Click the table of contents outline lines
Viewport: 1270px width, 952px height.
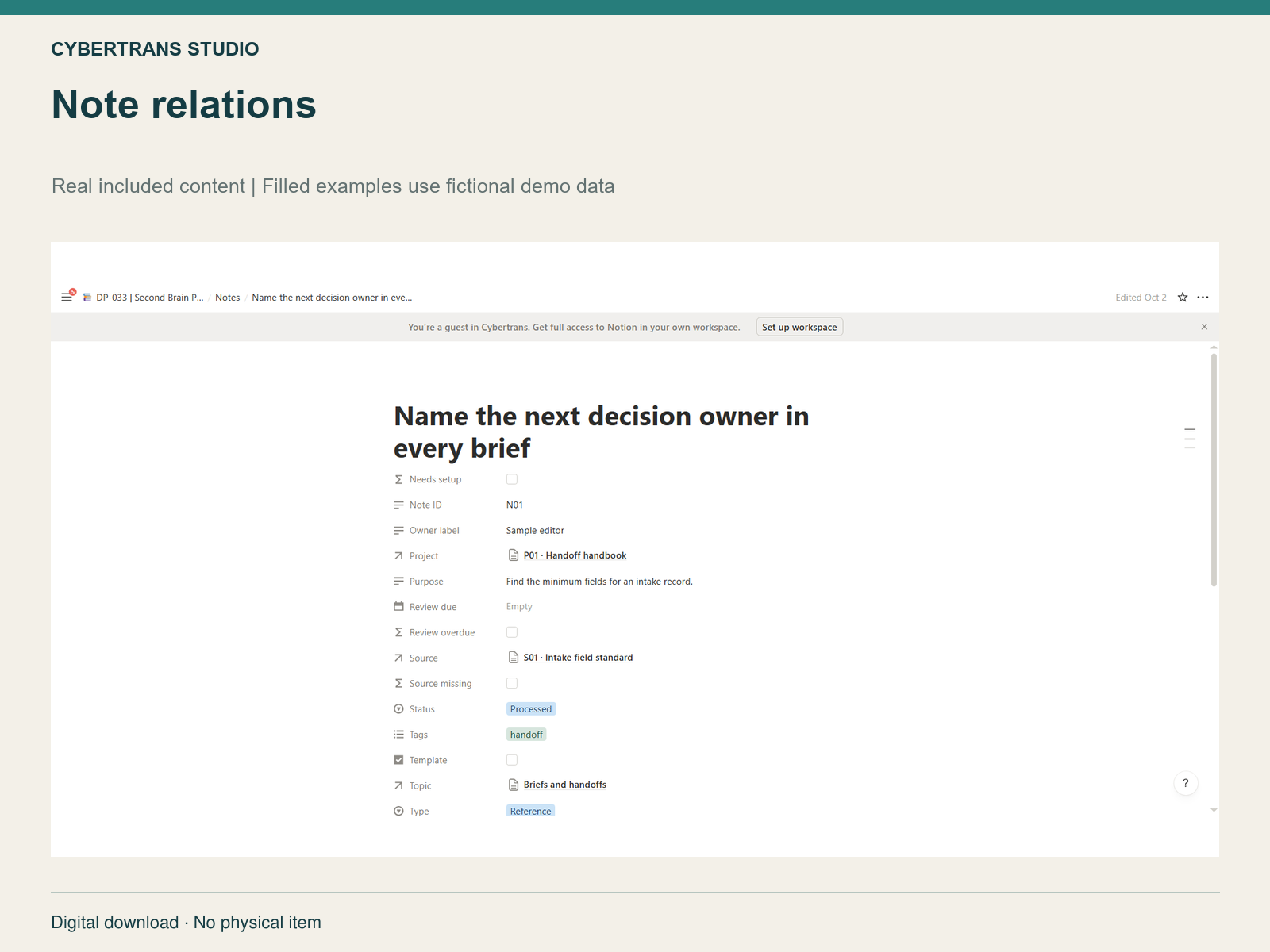click(1190, 439)
